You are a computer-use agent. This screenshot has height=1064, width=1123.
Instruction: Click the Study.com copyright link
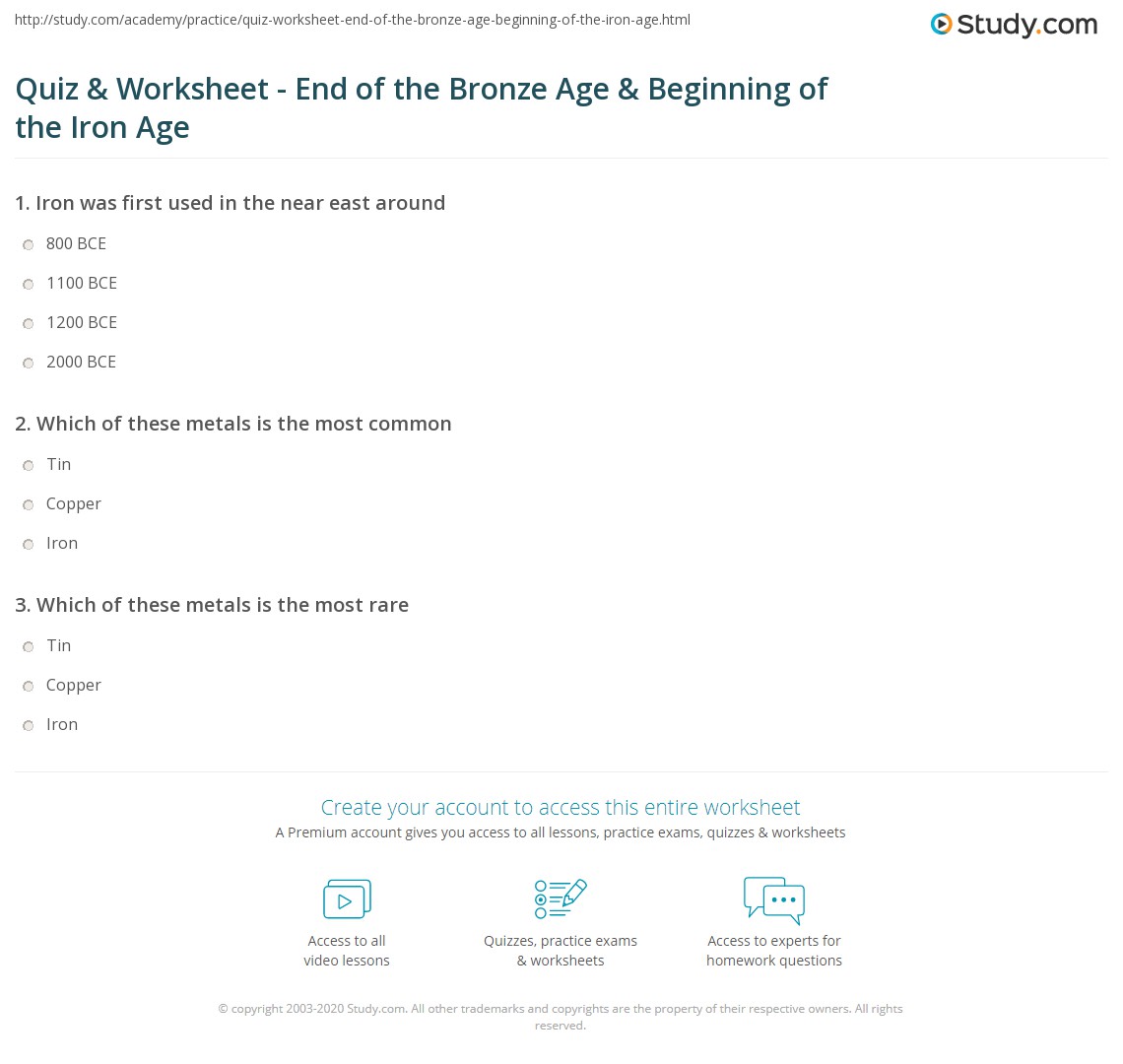click(379, 1008)
